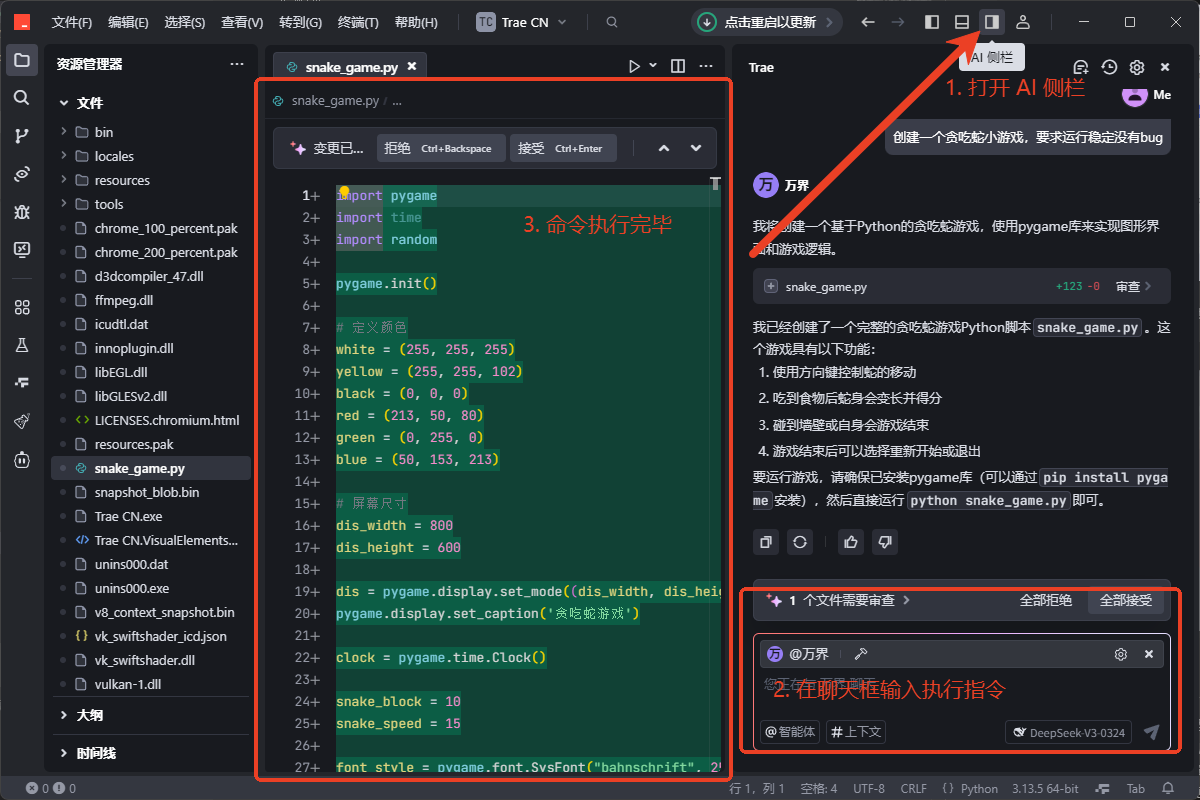Open the agent settings gear in chat input
The height and width of the screenshot is (800, 1200).
pos(1121,654)
